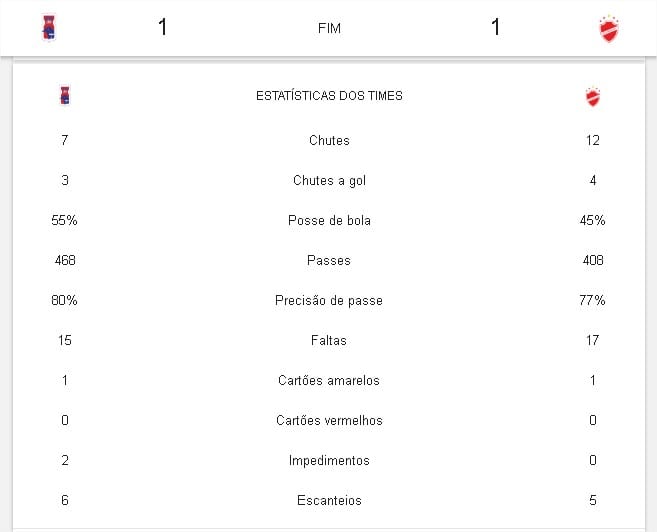
Task: Click the Cartões vermelhos label
Action: pyautogui.click(x=329, y=420)
